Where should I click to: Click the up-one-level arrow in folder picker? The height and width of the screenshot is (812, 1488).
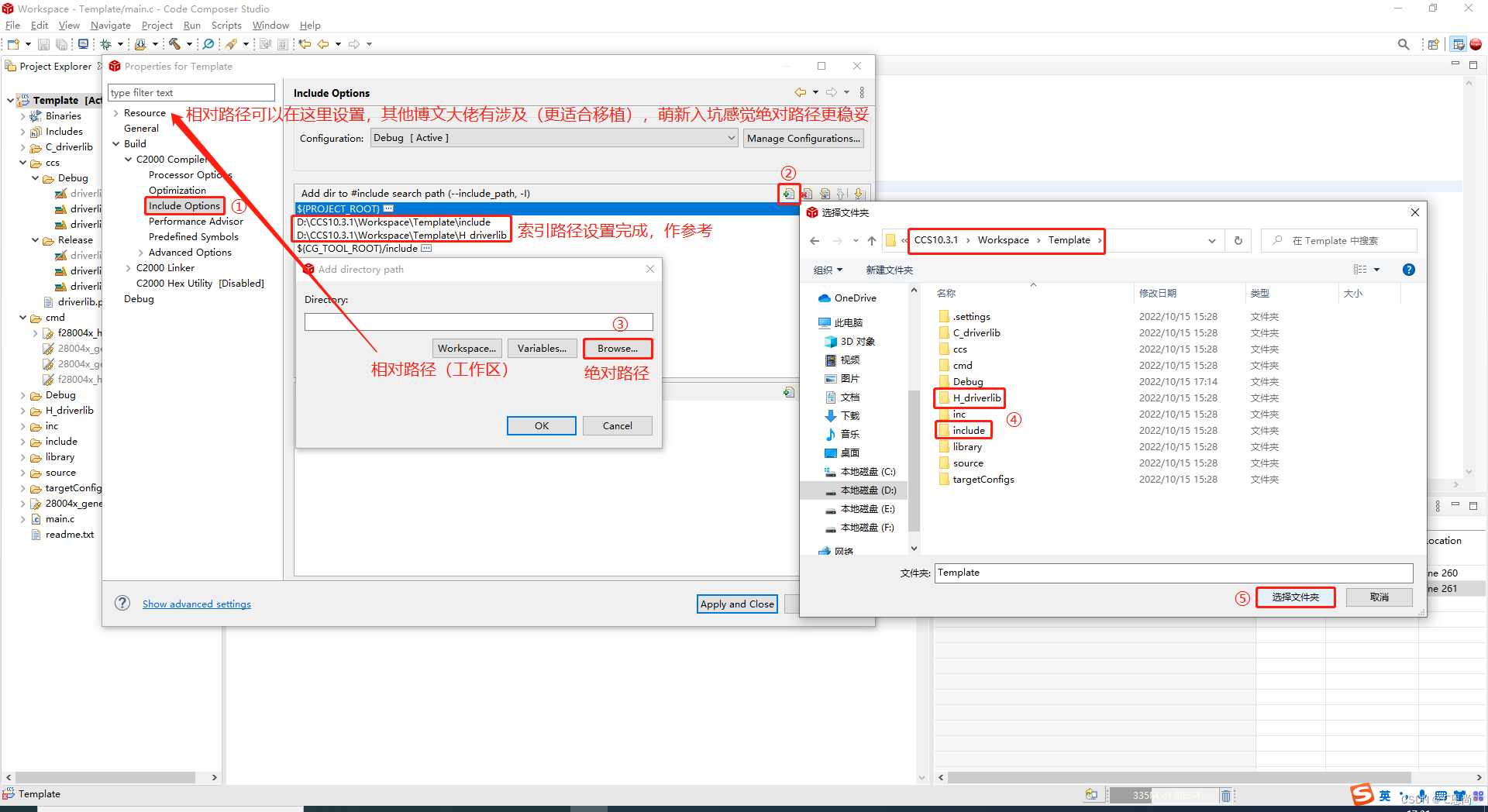click(872, 241)
